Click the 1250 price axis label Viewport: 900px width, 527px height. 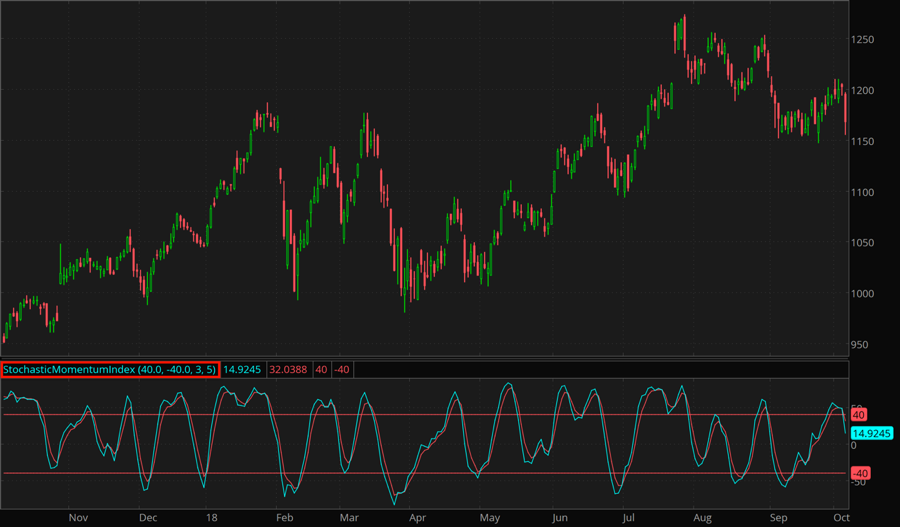(x=866, y=40)
